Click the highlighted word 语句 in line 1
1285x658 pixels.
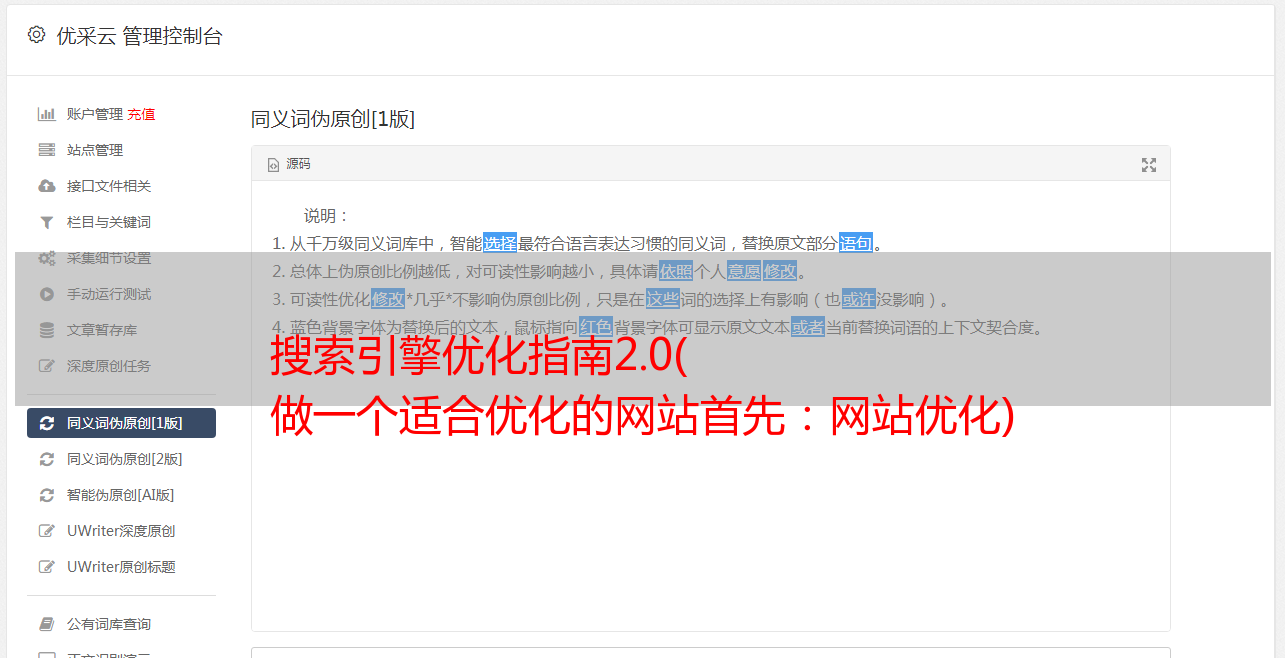click(856, 243)
